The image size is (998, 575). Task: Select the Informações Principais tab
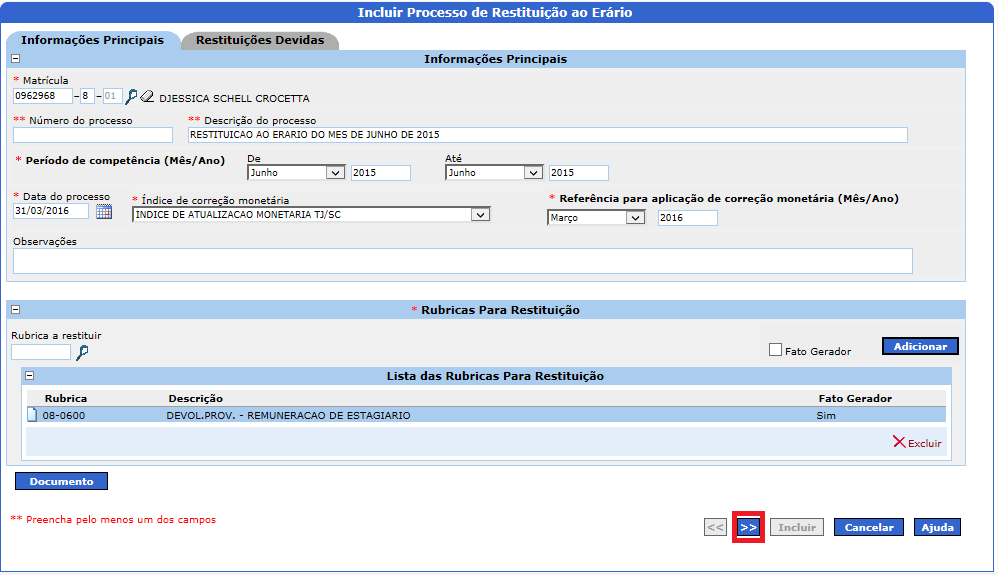(x=92, y=41)
